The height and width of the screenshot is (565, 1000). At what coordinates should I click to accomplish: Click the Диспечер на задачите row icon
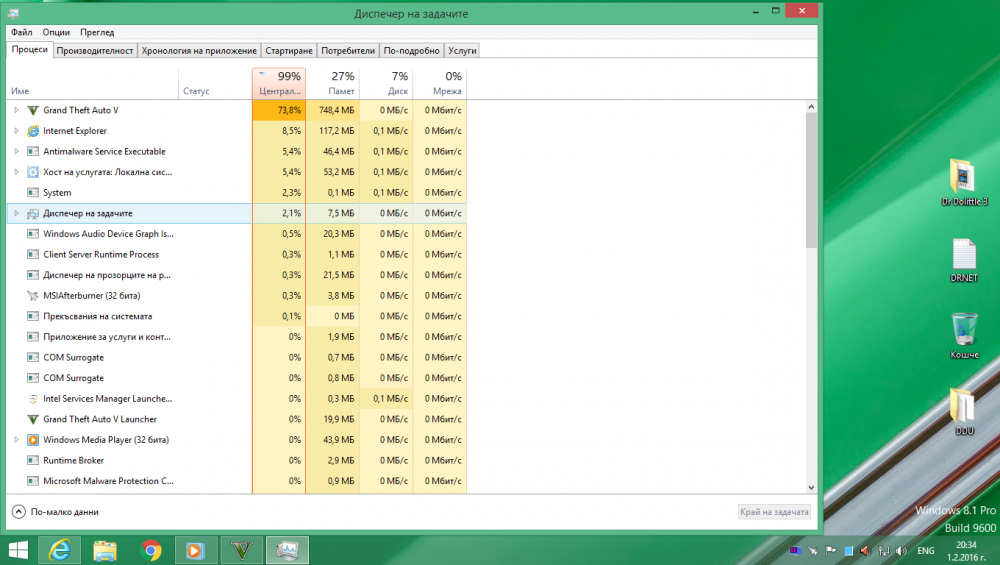(x=33, y=213)
